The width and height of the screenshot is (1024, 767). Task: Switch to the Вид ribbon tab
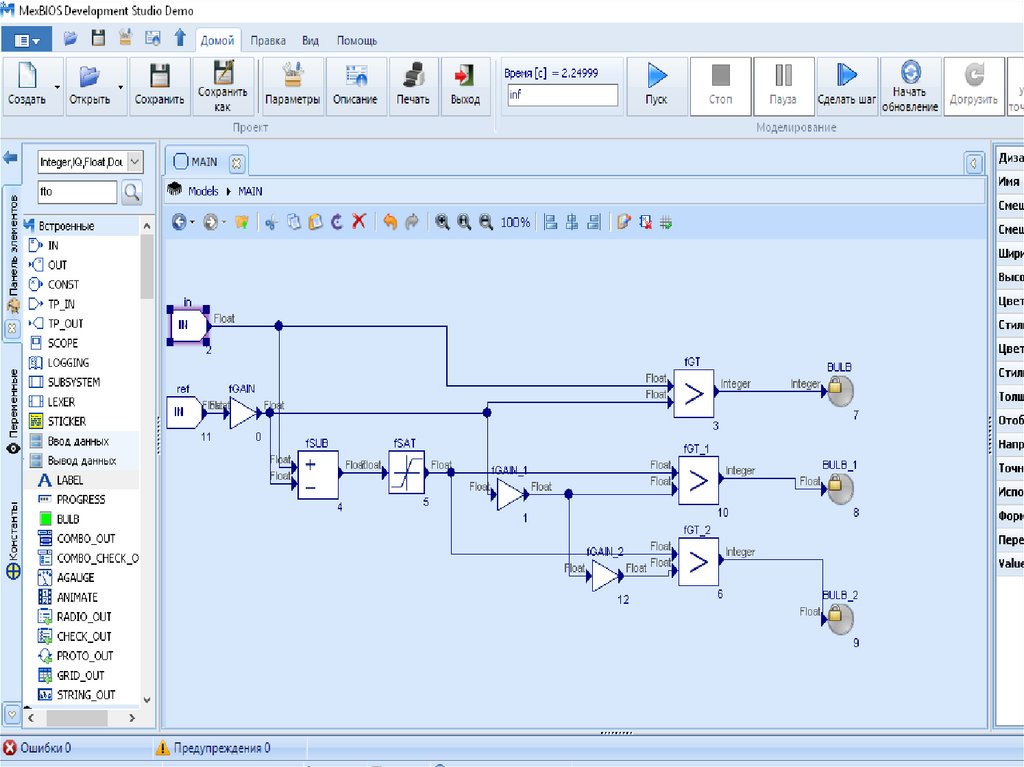click(x=310, y=41)
